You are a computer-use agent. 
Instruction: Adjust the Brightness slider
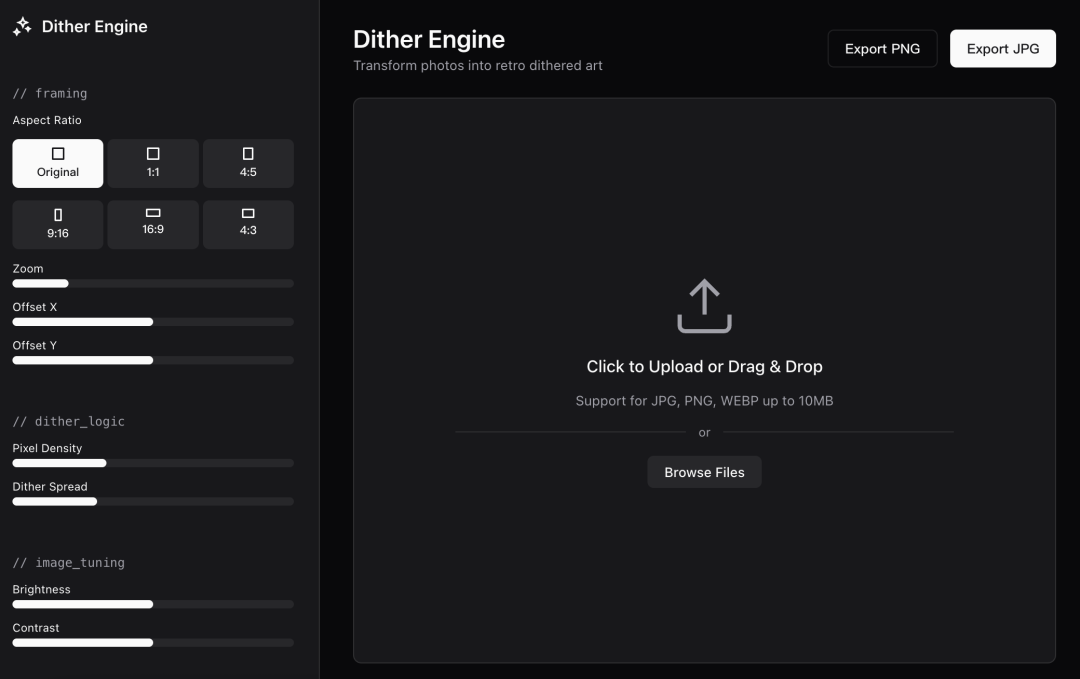point(153,604)
